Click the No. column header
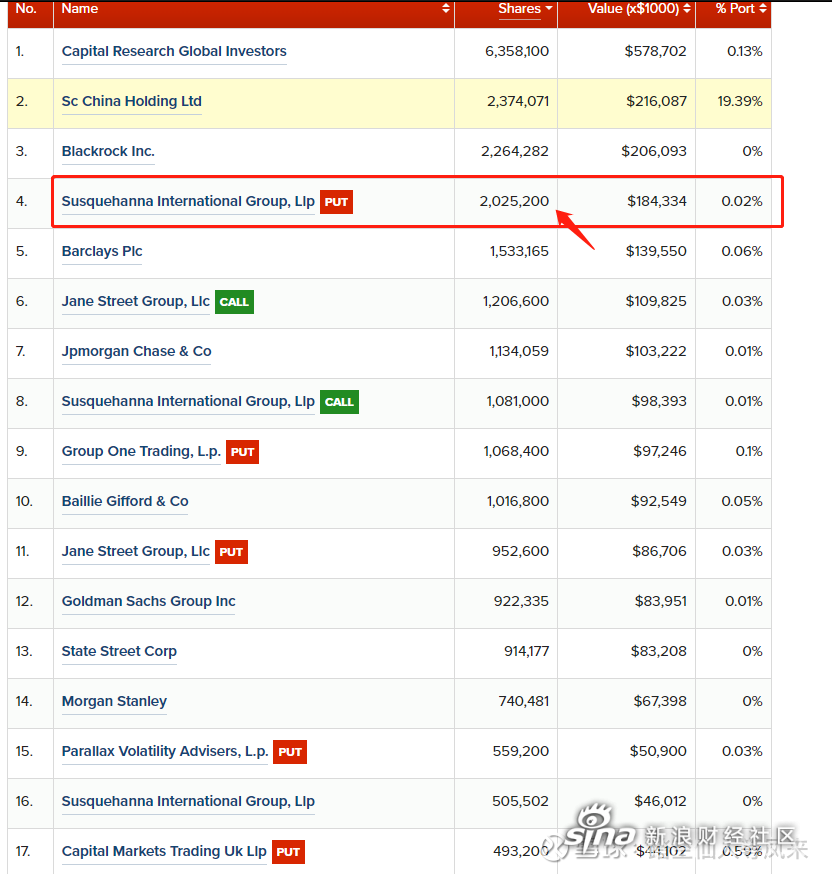The image size is (832, 874). pos(26,8)
